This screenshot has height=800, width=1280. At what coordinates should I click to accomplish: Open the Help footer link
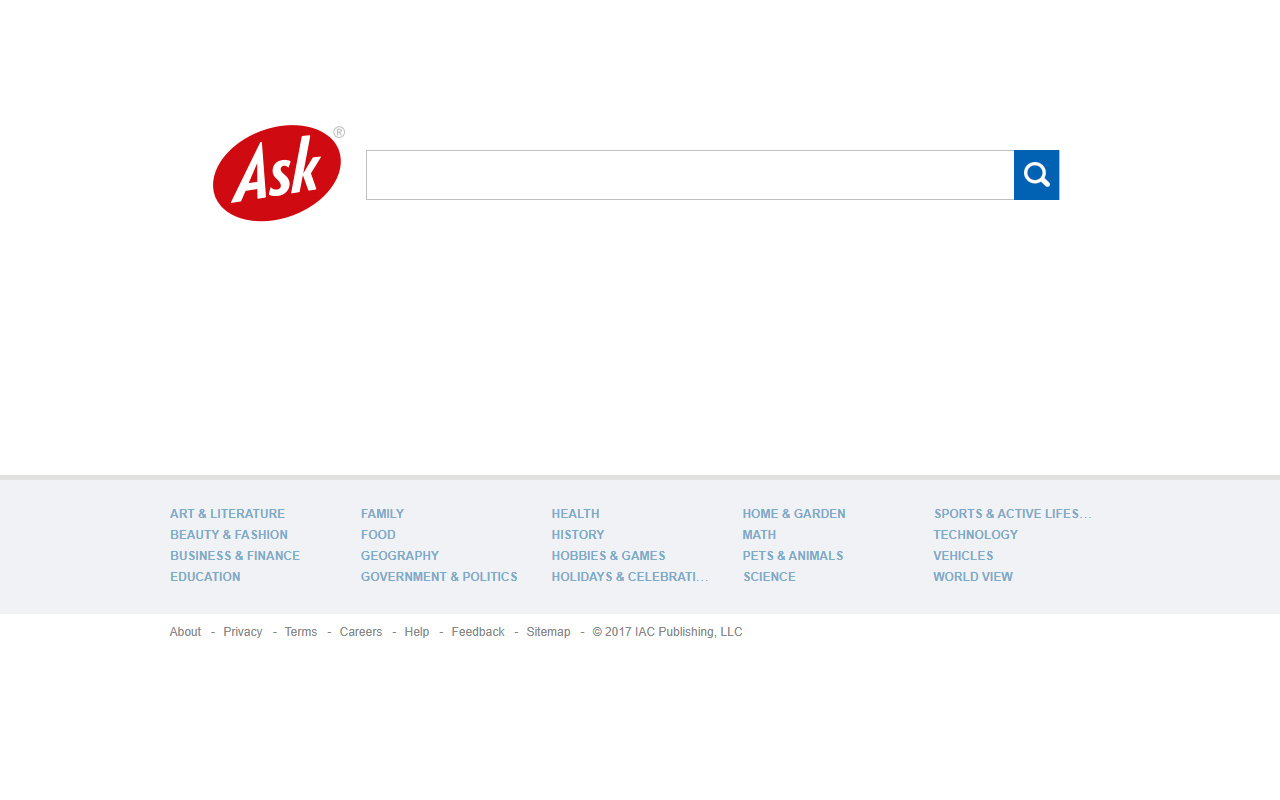417,632
